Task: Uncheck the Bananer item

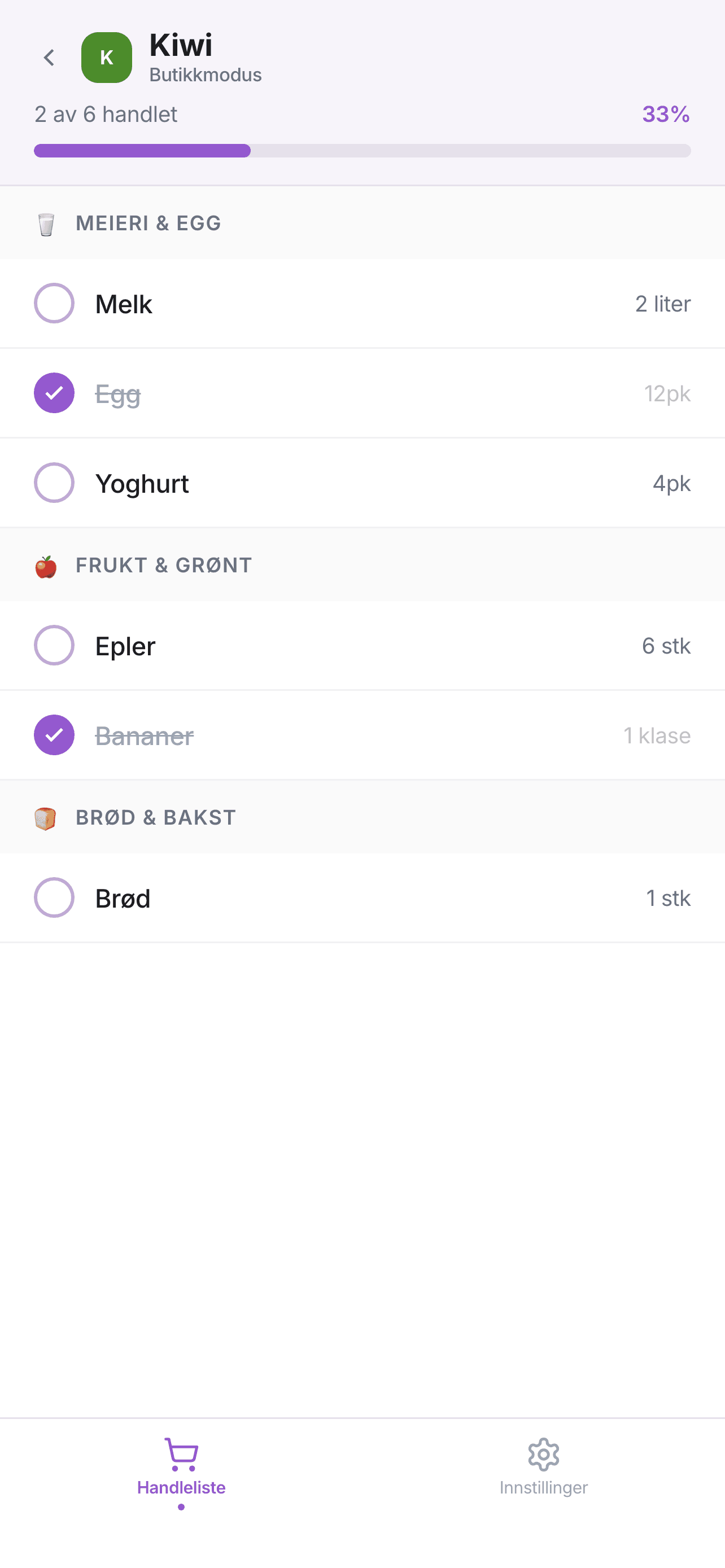Action: (x=54, y=735)
